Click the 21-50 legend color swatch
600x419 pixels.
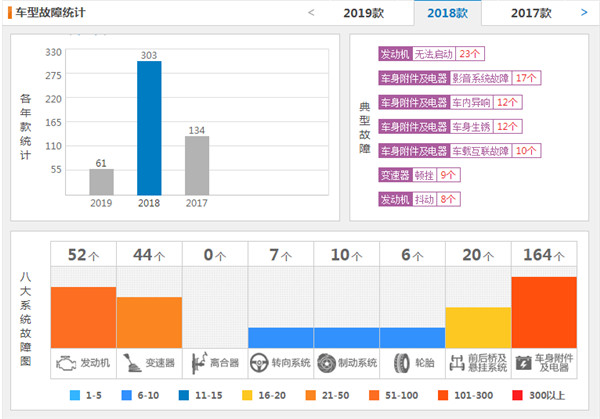311,395
